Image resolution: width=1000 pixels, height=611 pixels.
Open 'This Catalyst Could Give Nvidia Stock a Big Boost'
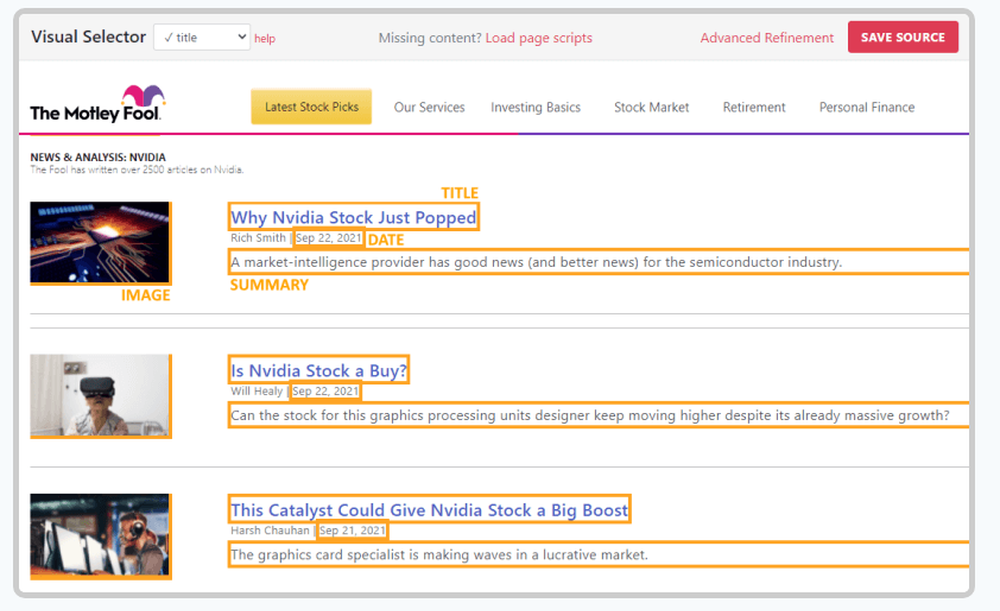click(429, 510)
